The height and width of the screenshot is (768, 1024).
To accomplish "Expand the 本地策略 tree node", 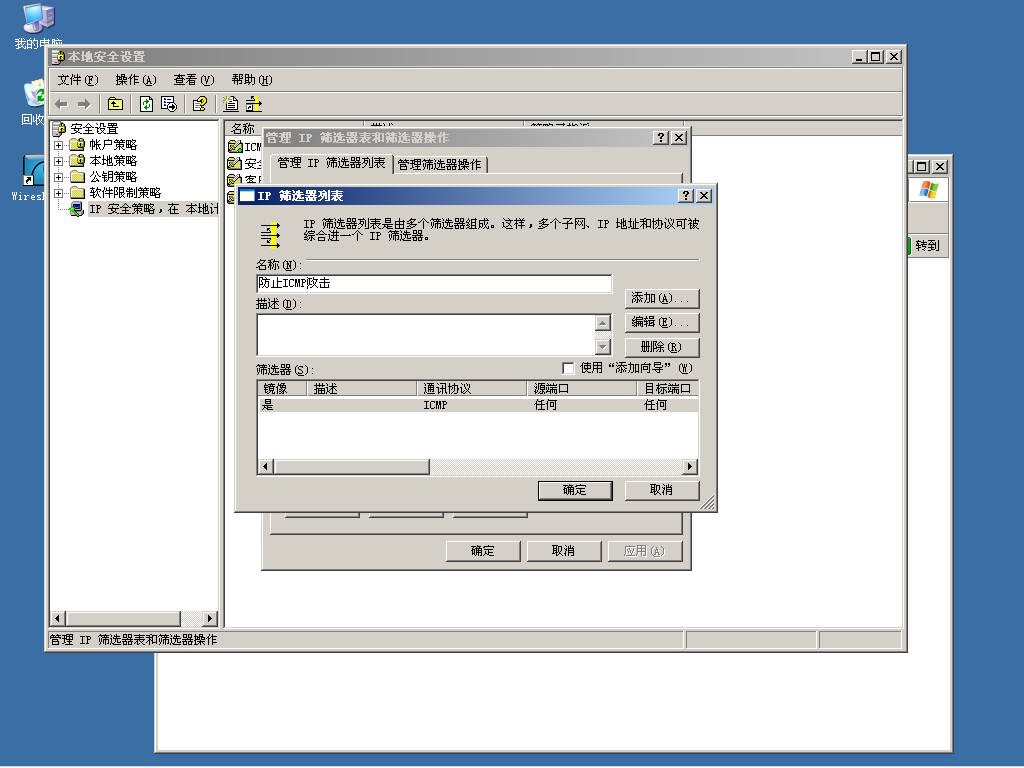I will coord(59,161).
